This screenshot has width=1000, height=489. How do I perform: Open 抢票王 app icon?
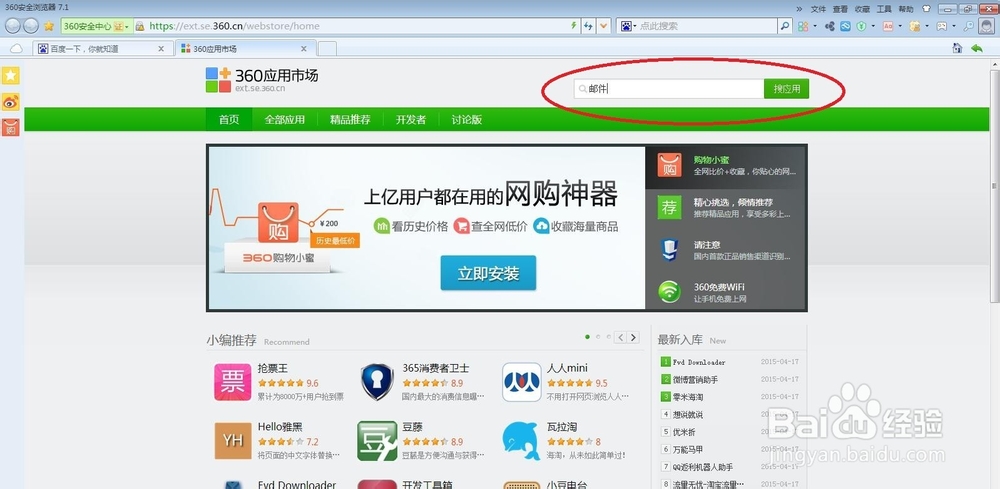click(x=233, y=382)
